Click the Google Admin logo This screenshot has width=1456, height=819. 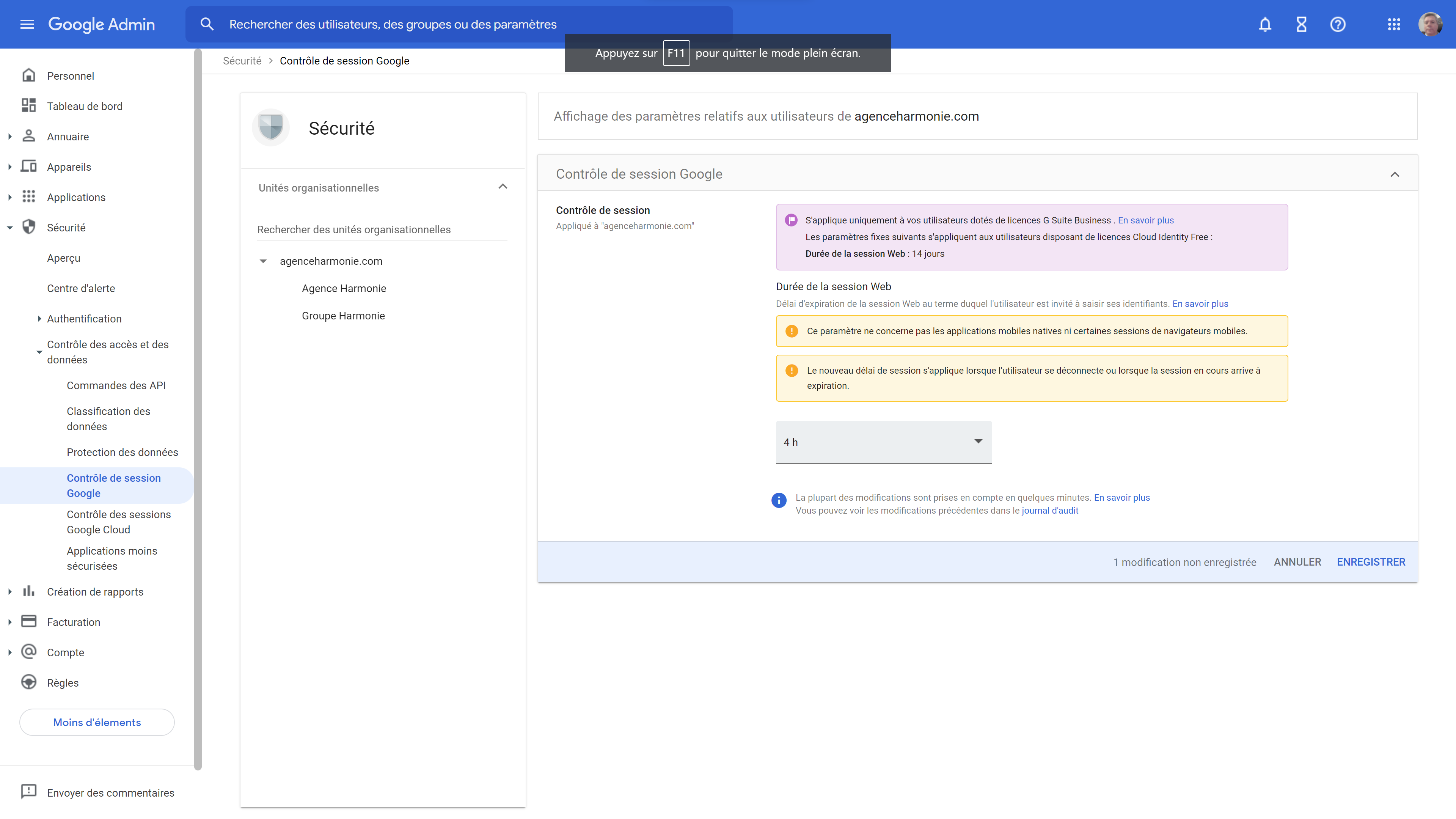(102, 24)
